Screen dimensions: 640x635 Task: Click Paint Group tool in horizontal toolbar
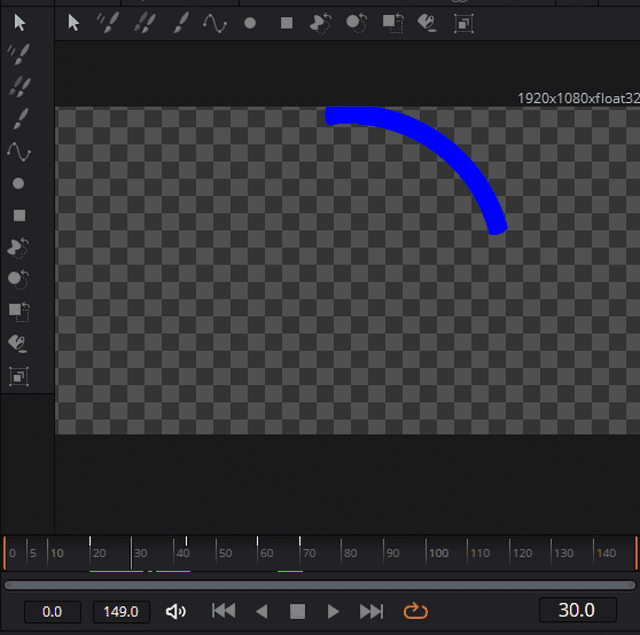click(464, 24)
